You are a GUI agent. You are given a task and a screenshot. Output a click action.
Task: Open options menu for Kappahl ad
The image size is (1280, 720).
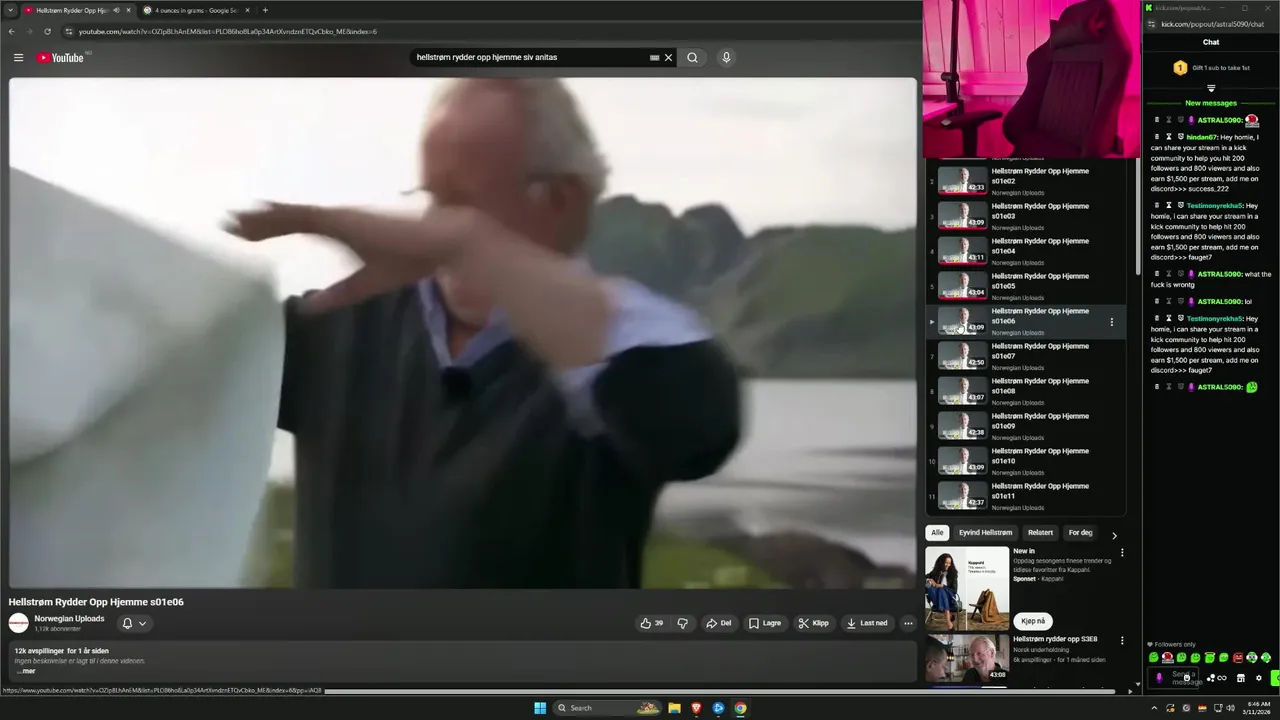(1122, 552)
